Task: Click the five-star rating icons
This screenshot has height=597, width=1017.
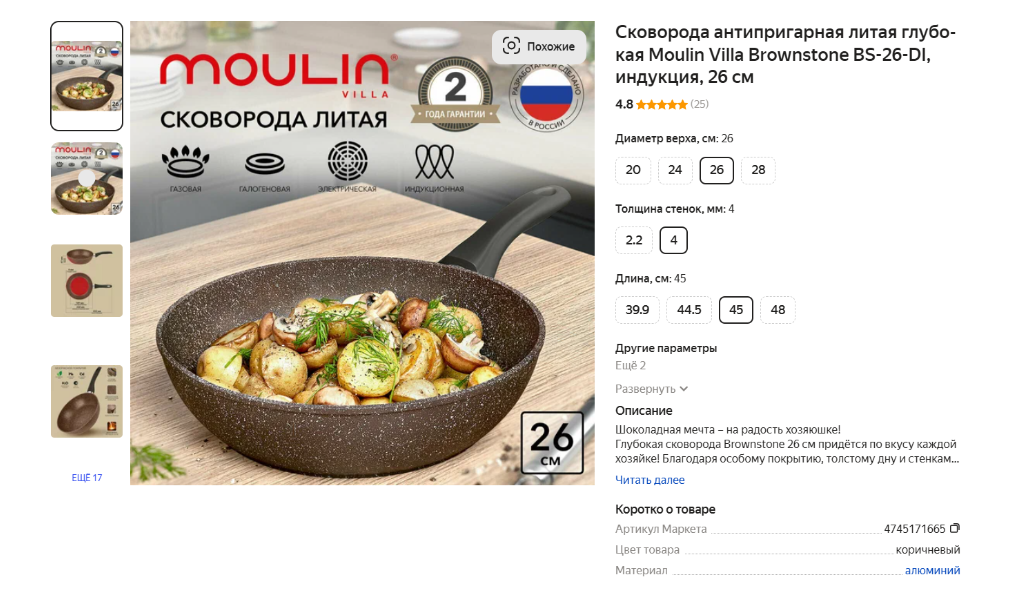Action: tap(661, 104)
